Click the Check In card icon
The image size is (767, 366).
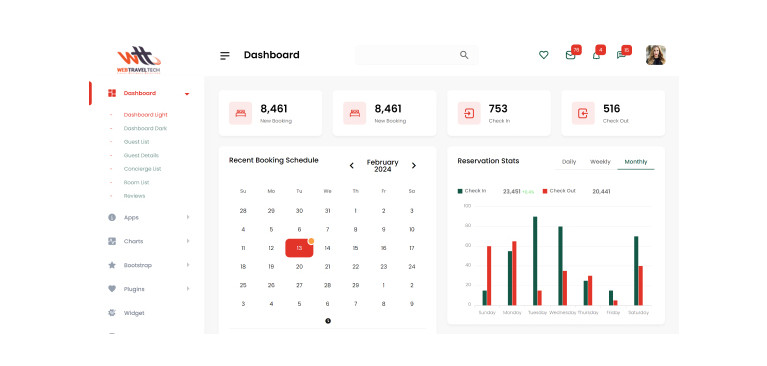[469, 114]
